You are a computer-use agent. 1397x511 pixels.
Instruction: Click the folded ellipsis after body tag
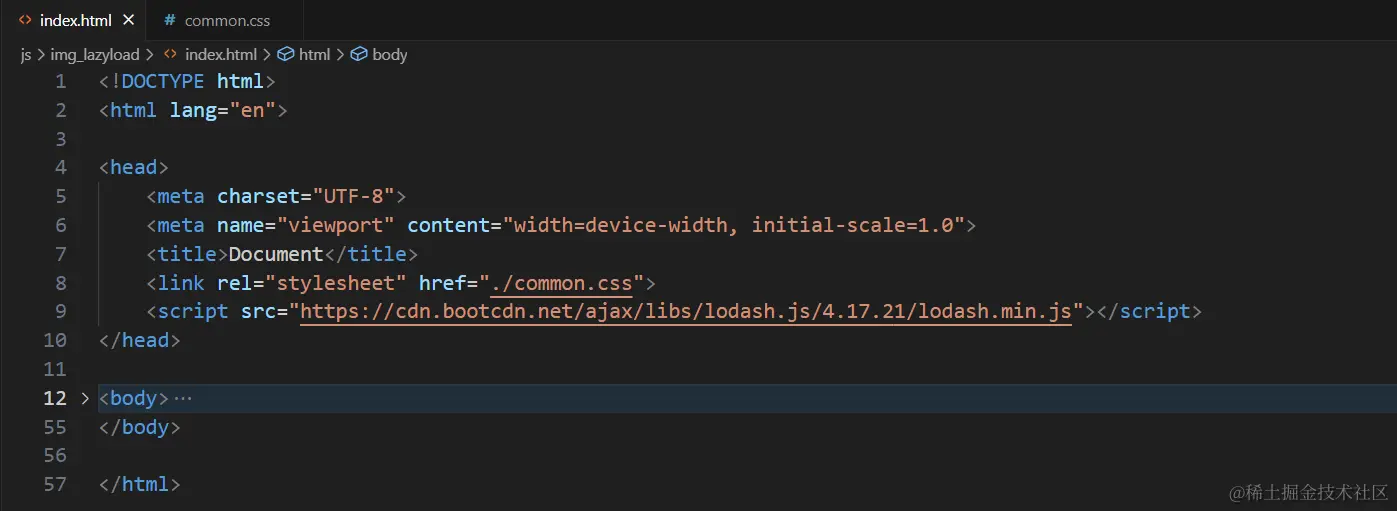[182, 398]
